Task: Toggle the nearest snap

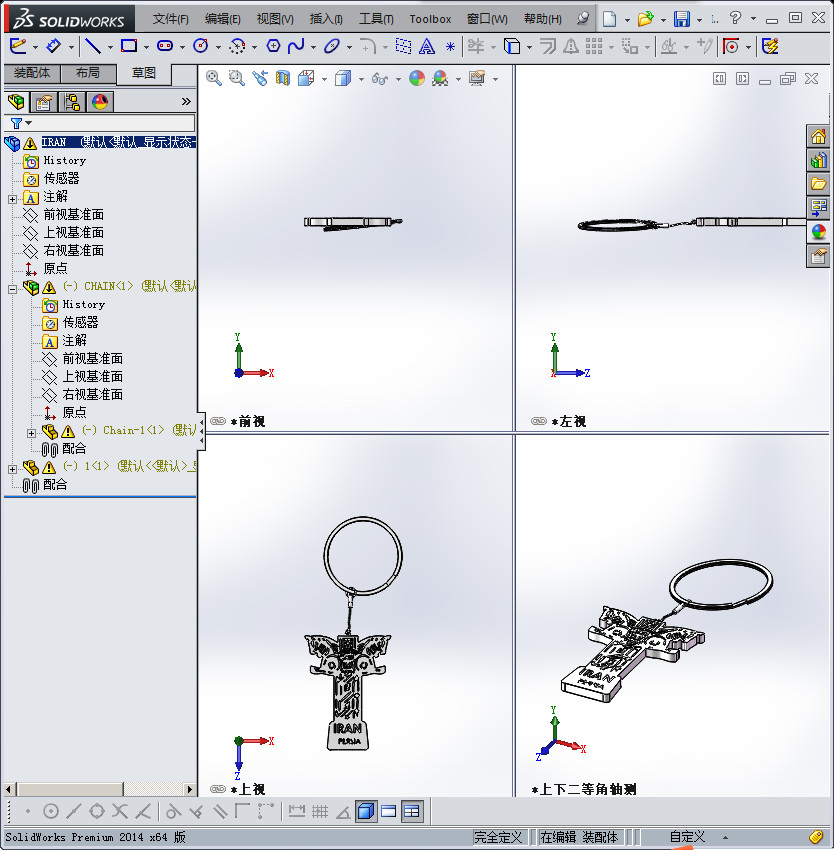Action: [143, 811]
